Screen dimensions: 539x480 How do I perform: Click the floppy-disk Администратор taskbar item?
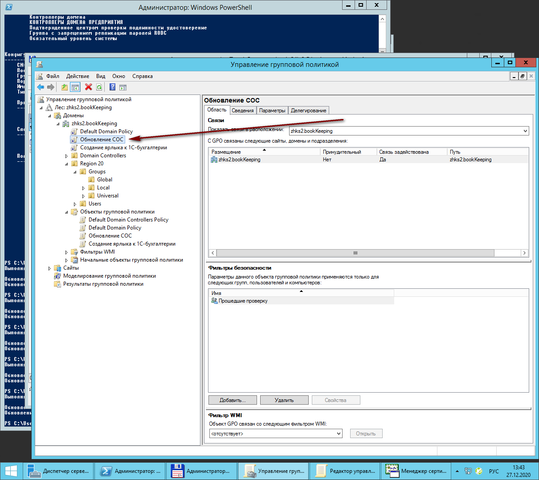click(x=202, y=471)
